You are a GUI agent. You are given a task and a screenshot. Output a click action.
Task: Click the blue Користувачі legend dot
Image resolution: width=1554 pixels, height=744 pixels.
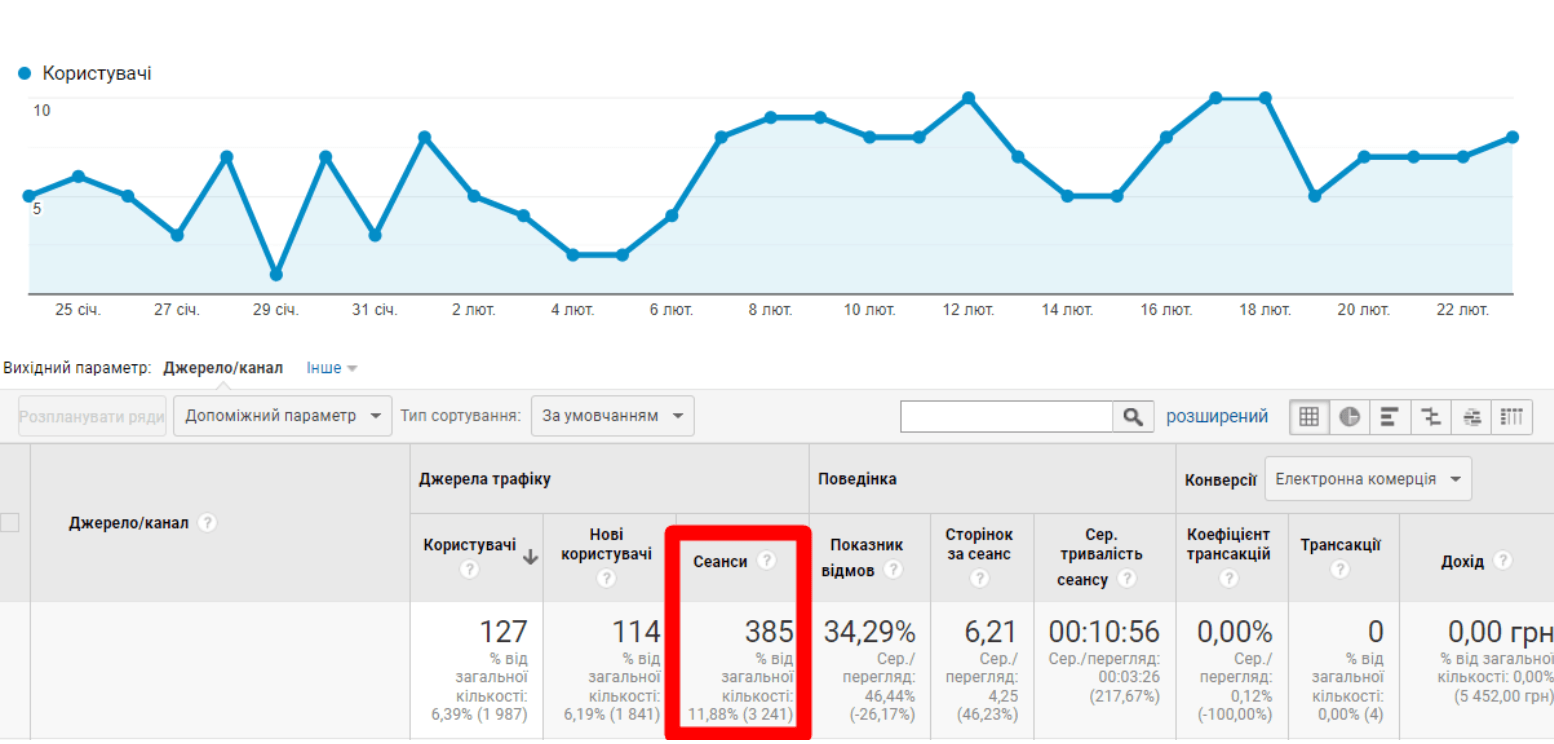[x=25, y=73]
